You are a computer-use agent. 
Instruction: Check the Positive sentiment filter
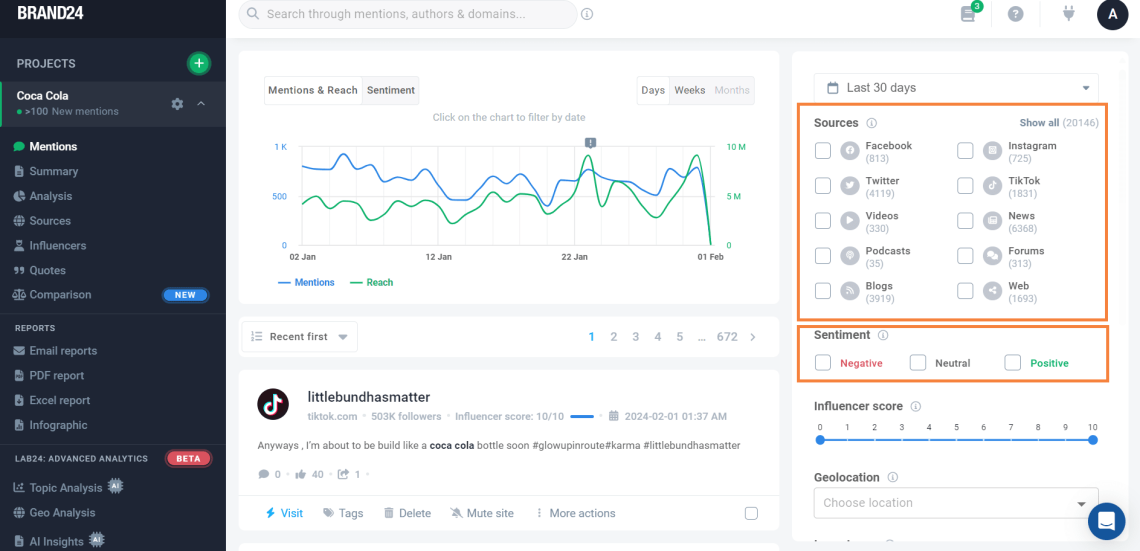tap(1013, 362)
